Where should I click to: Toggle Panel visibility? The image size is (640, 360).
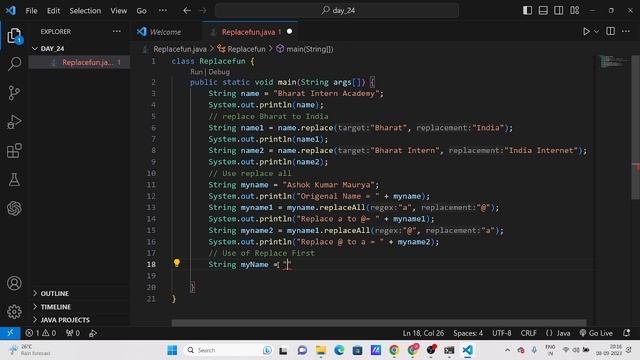point(543,10)
